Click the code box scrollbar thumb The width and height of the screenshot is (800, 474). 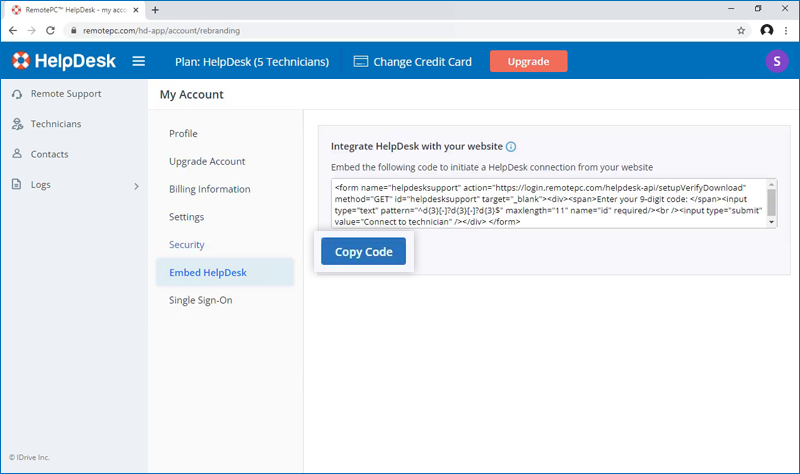[771, 203]
